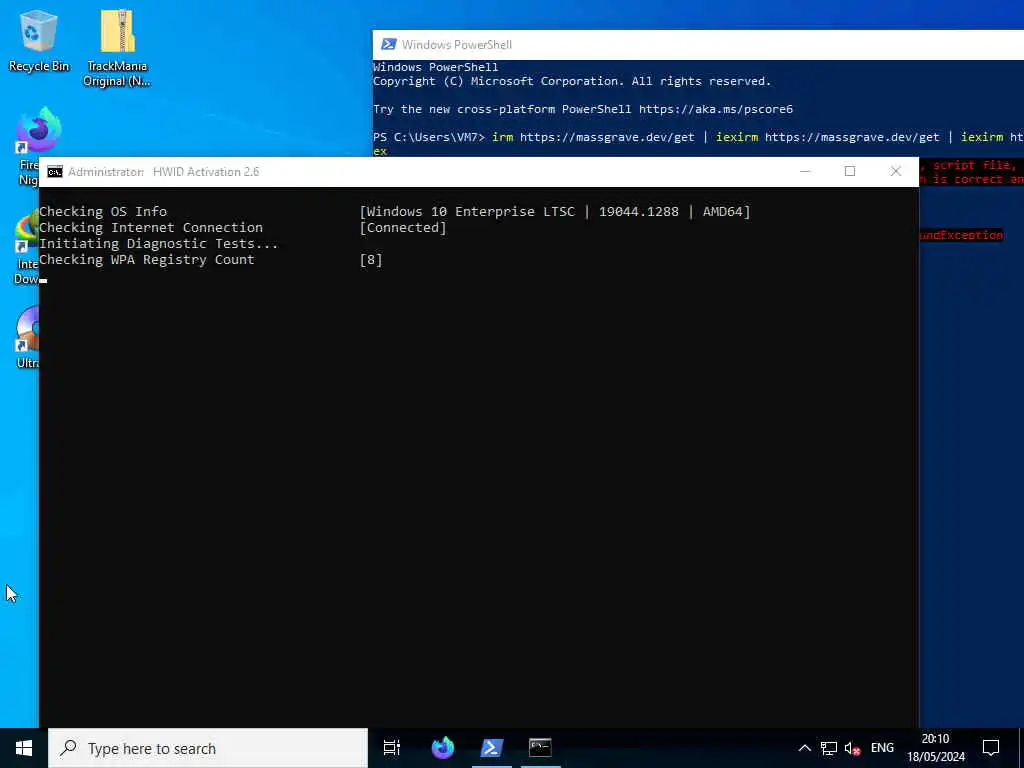Switch to PowerShell via taskbar button
Viewport: 1024px width, 768px height.
click(x=491, y=748)
